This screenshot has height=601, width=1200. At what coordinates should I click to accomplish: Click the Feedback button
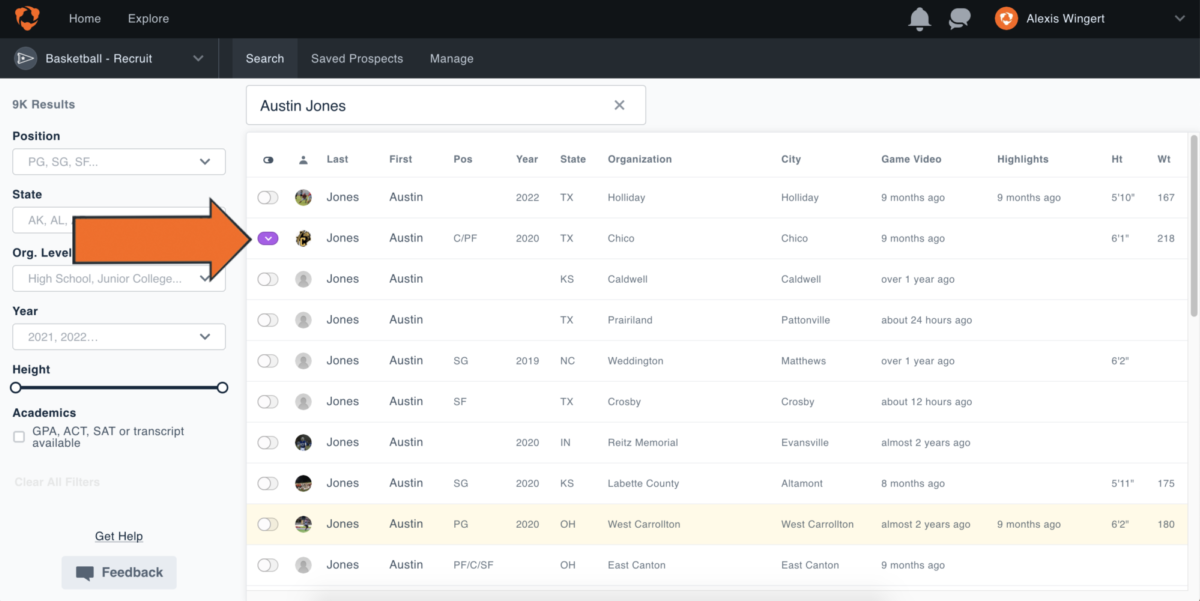click(119, 573)
